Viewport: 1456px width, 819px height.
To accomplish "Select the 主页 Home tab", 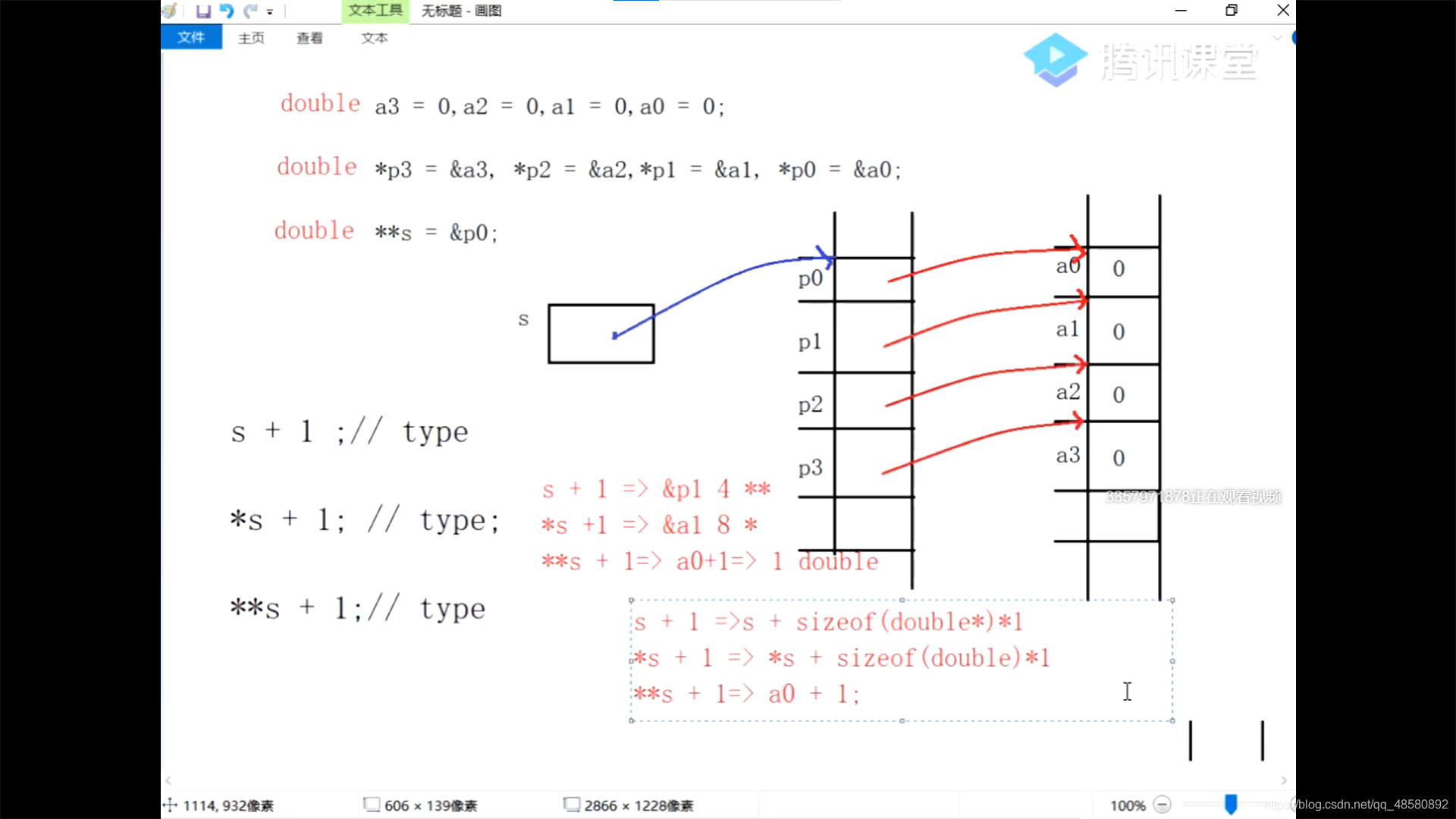I will pyautogui.click(x=251, y=37).
